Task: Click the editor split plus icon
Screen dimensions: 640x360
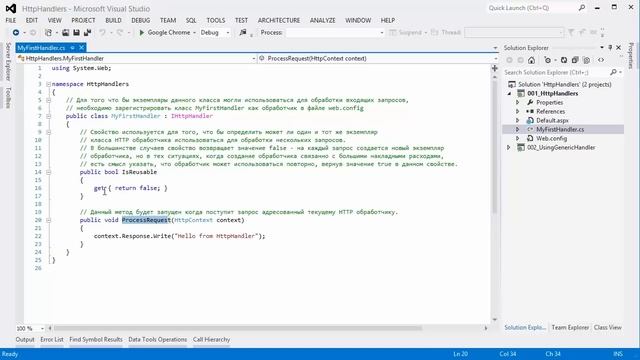Action: pos(495,68)
